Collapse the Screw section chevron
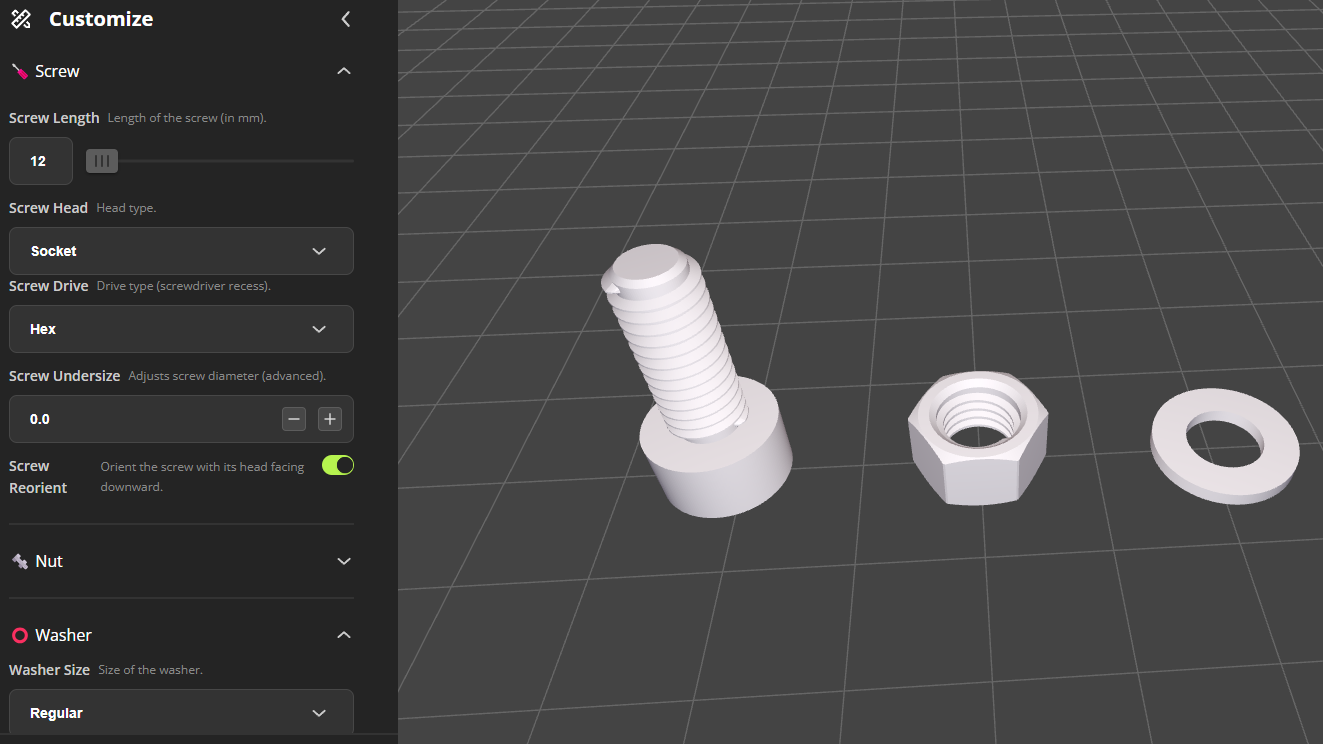Screen dimensions: 1323x744 pyautogui.click(x=344, y=71)
